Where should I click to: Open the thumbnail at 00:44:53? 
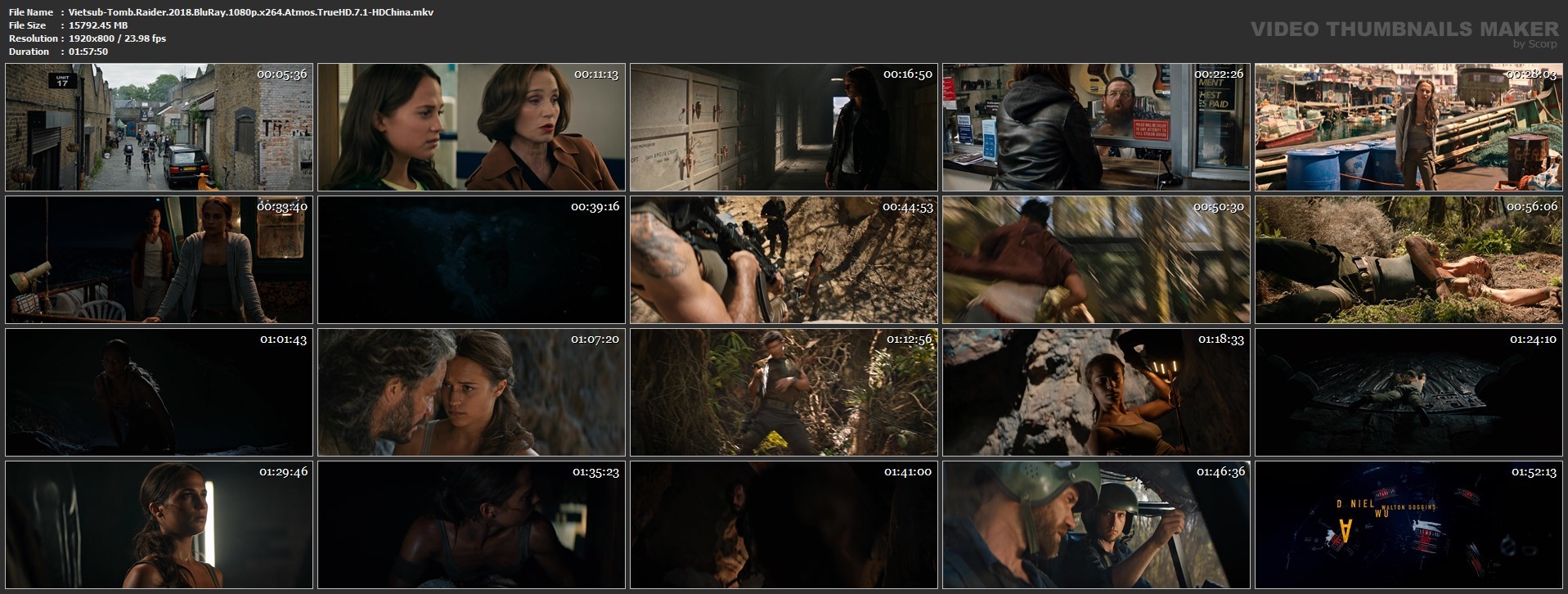784,259
